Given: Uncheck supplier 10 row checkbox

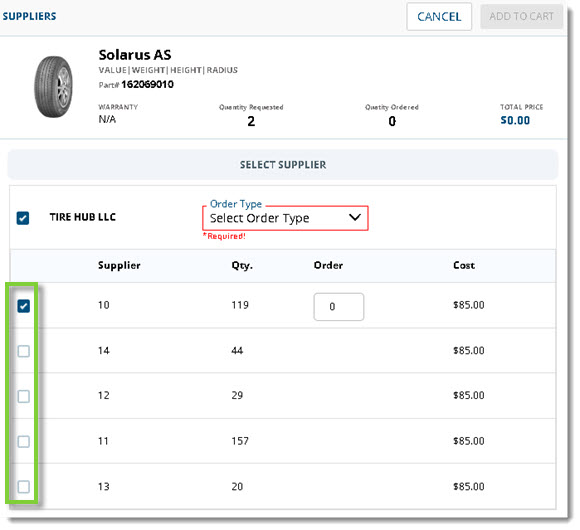Looking at the screenshot, I should point(24,306).
